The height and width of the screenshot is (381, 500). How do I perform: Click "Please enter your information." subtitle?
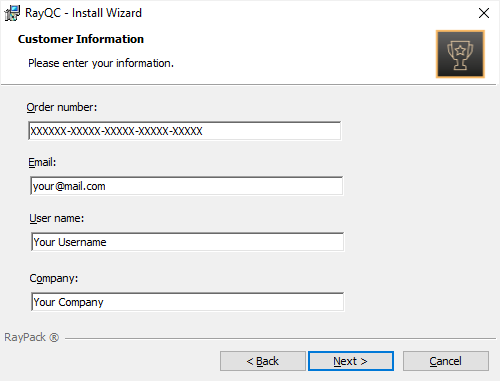click(101, 63)
